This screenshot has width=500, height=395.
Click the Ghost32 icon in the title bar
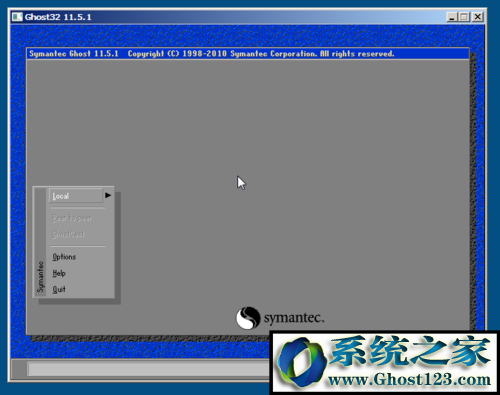[17, 17]
